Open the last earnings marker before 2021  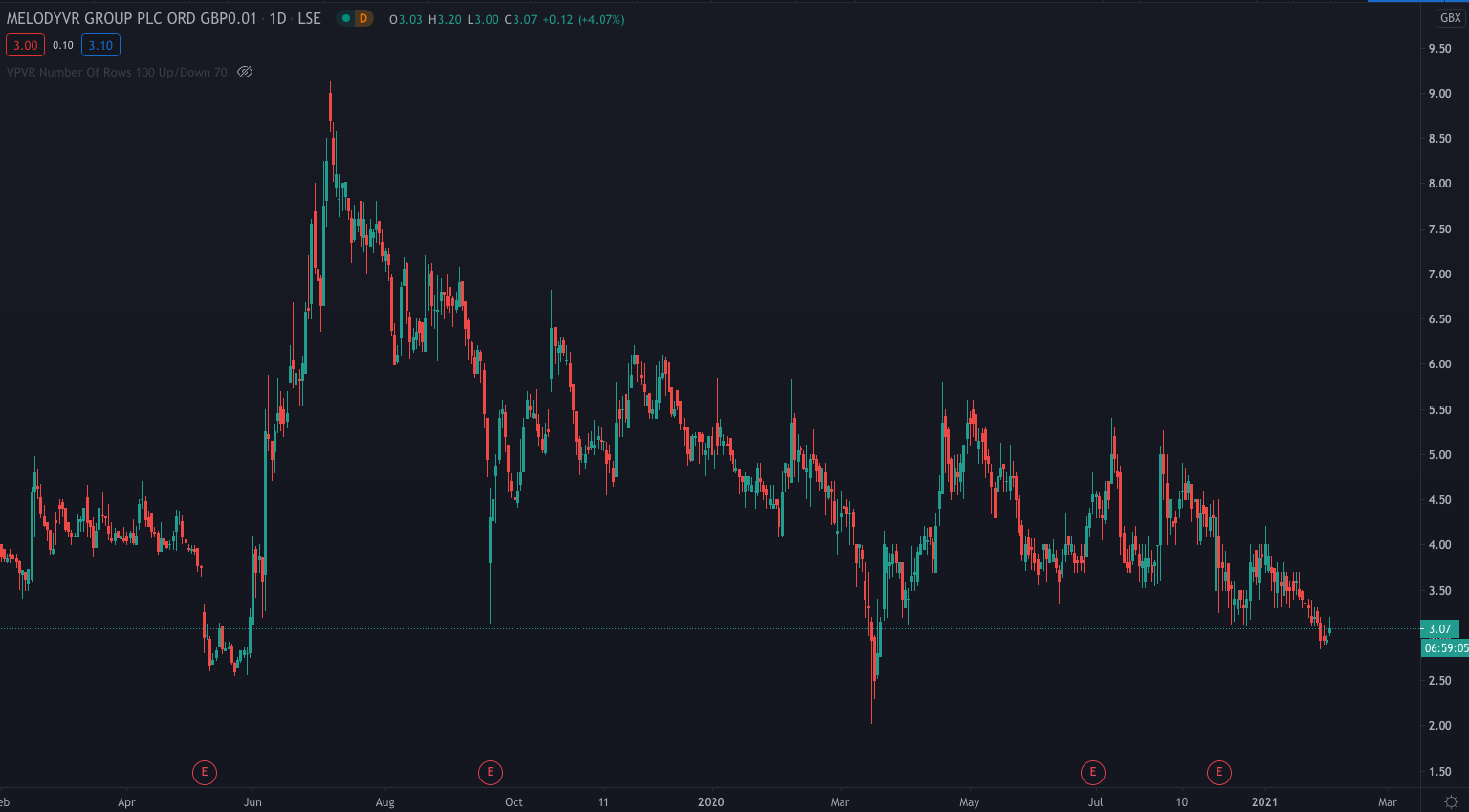tap(1218, 772)
